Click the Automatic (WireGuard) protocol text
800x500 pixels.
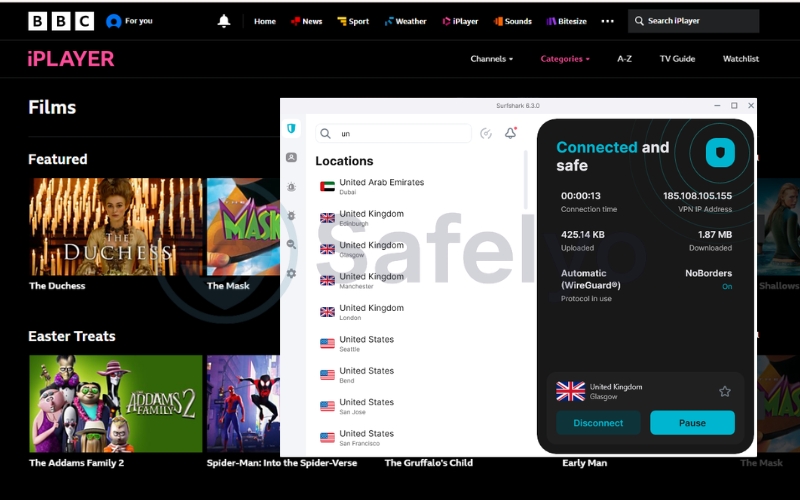pyautogui.click(x=591, y=280)
